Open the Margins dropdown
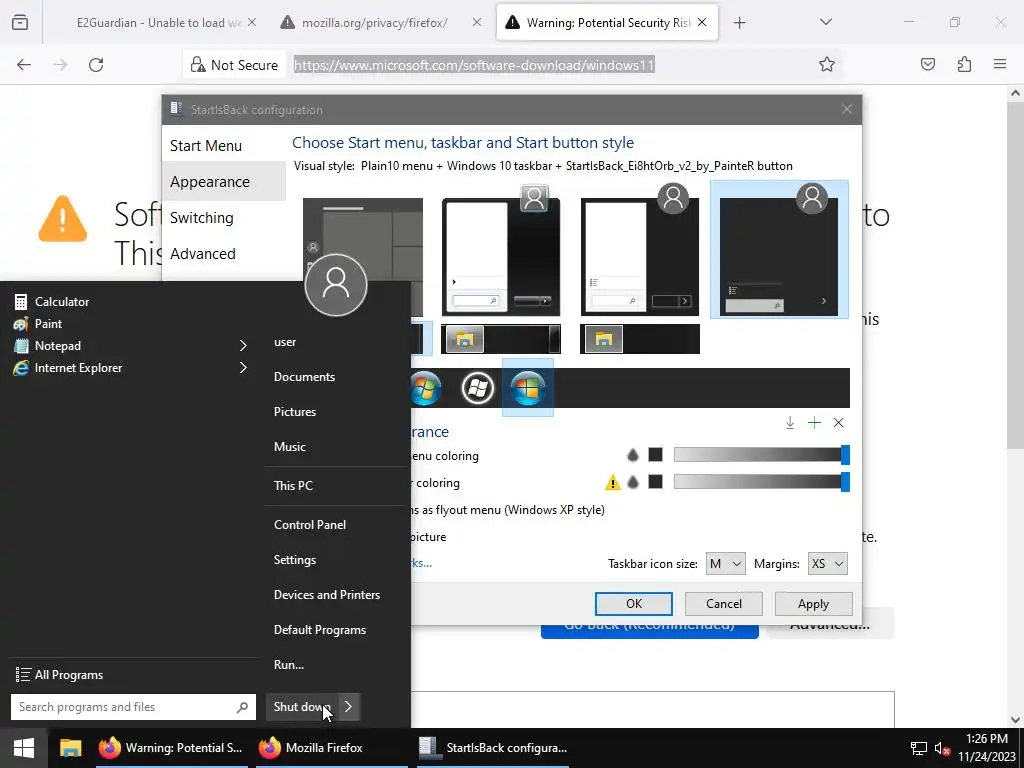 coord(827,564)
